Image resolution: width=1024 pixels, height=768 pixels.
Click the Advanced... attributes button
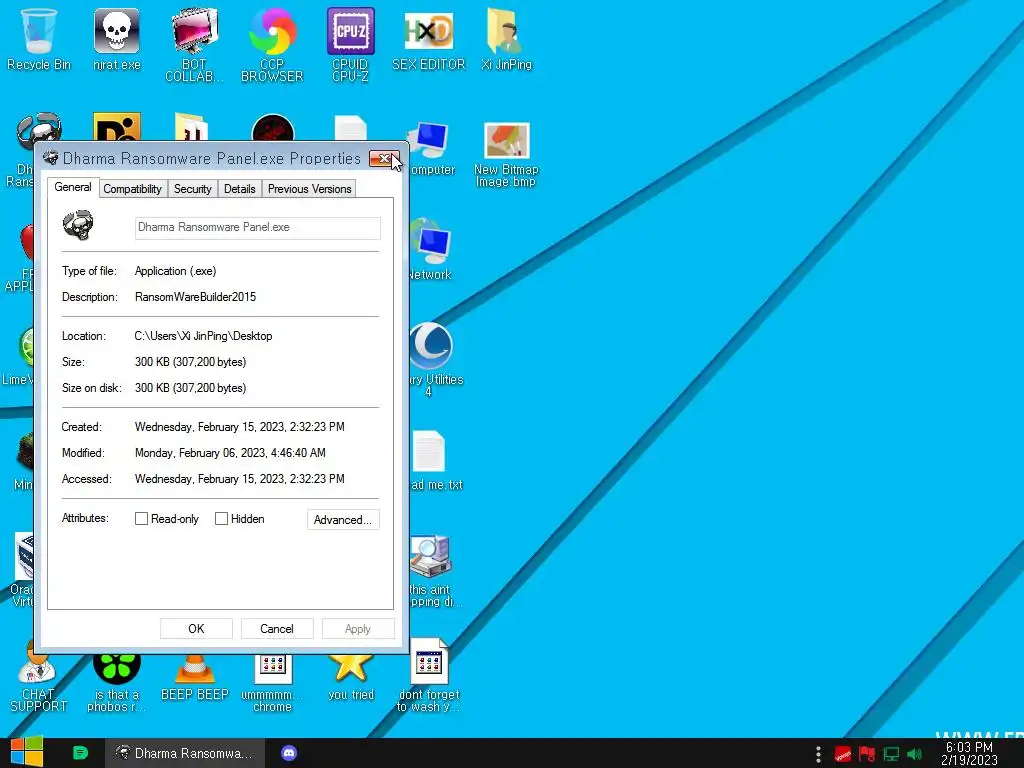[343, 520]
